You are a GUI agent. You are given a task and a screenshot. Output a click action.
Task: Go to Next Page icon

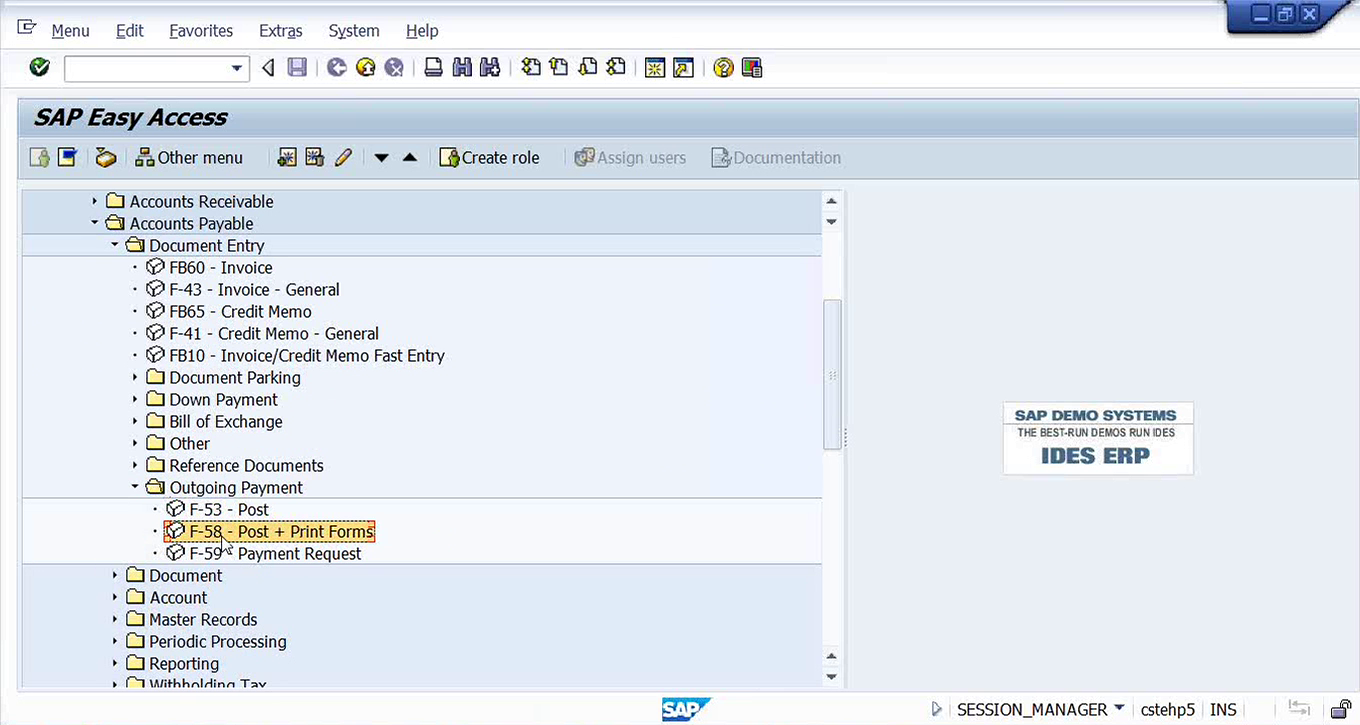pyautogui.click(x=588, y=68)
